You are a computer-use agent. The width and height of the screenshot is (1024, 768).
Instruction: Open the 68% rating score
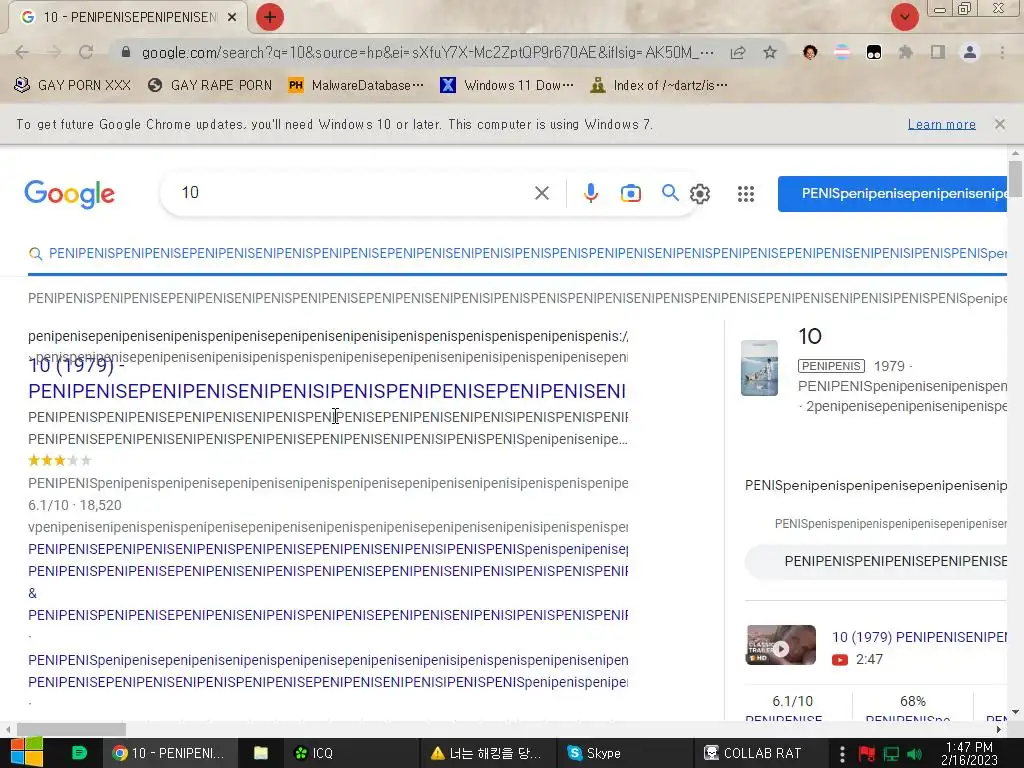click(912, 701)
